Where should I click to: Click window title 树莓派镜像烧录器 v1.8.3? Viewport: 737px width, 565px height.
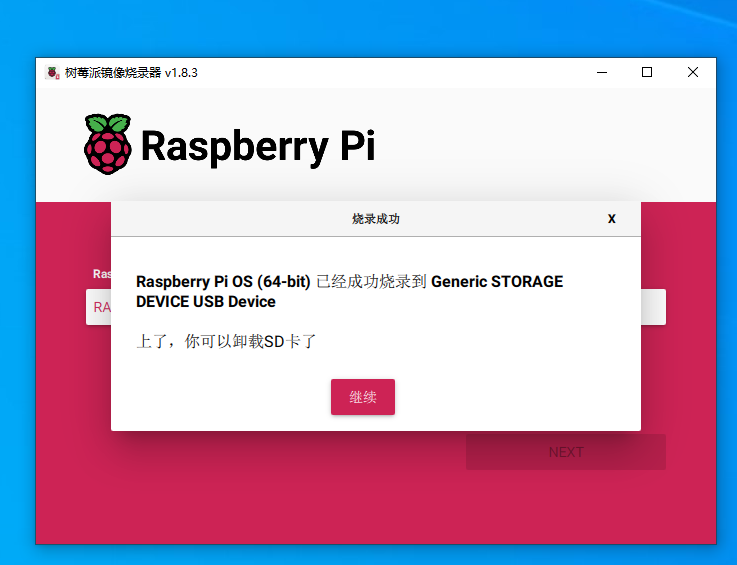(131, 72)
